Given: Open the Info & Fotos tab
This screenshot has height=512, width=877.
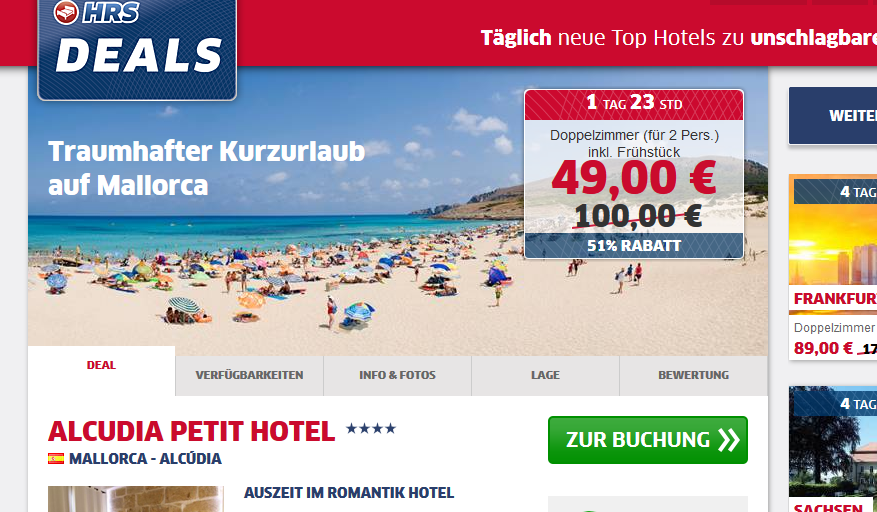Looking at the screenshot, I should (x=398, y=375).
